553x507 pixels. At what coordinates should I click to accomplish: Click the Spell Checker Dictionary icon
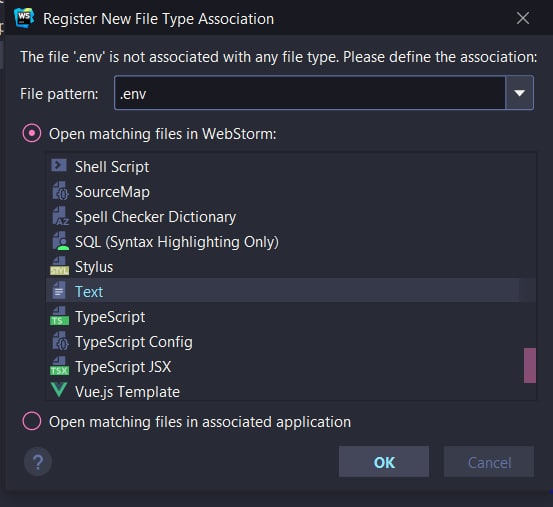(x=60, y=216)
